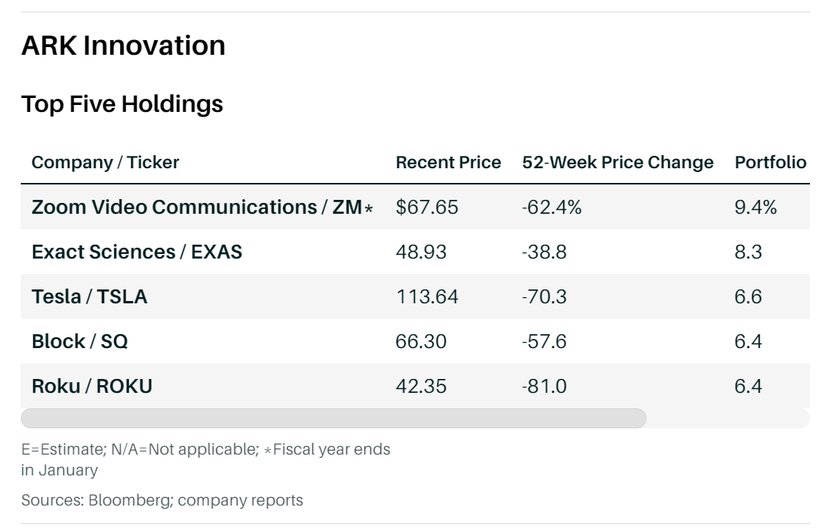Select the Roku / ROKU company cell
Viewport: 820px width, 531px height.
pyautogui.click(x=92, y=386)
